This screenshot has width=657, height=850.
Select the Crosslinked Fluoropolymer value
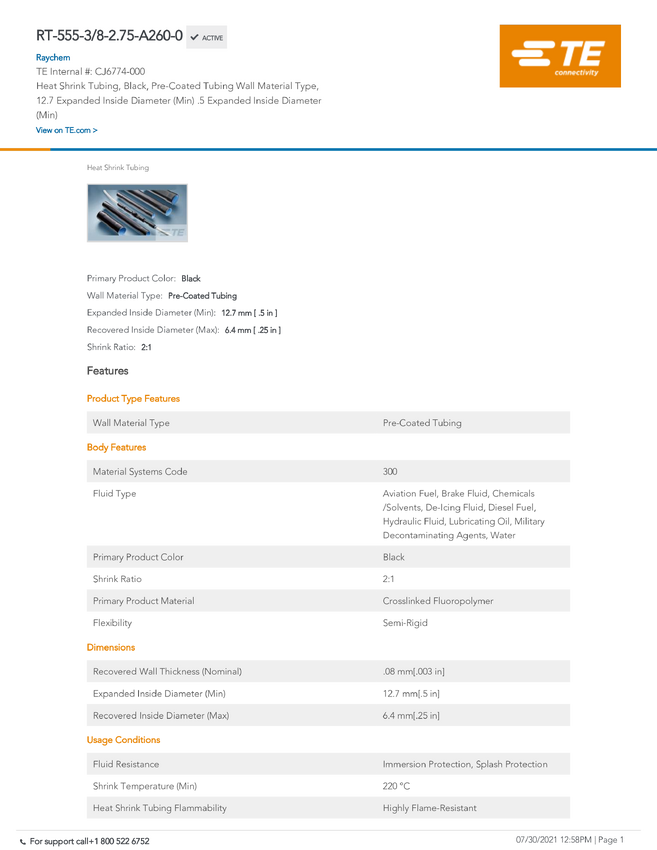click(438, 601)
